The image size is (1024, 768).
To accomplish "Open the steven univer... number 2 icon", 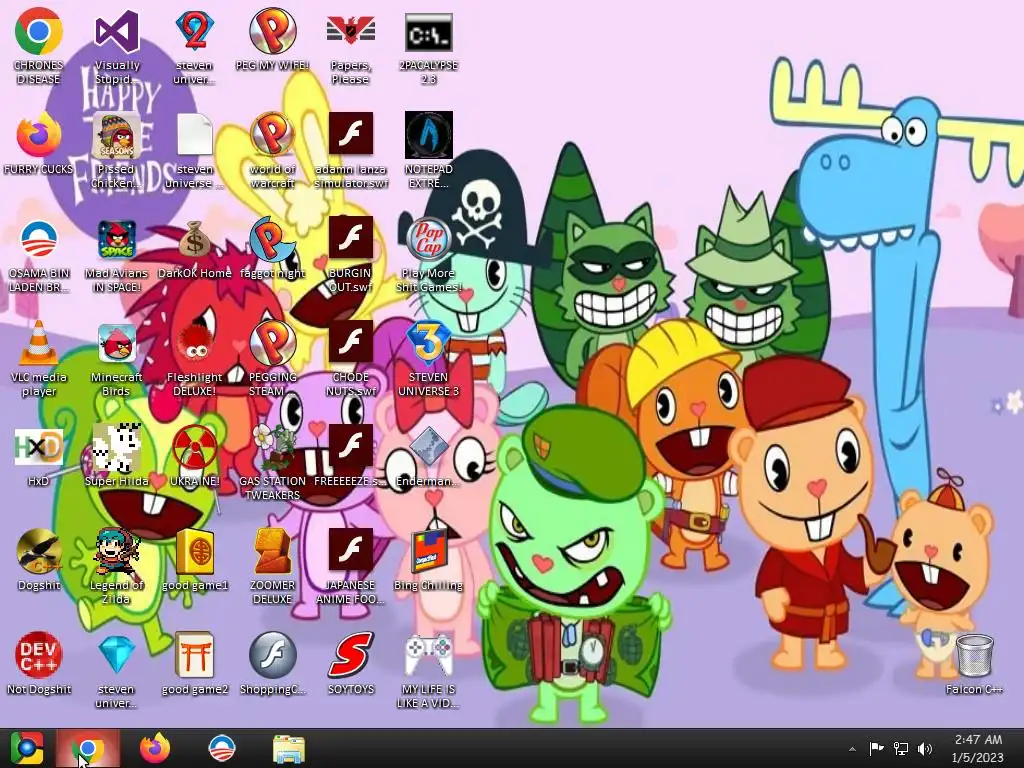I will (x=195, y=33).
